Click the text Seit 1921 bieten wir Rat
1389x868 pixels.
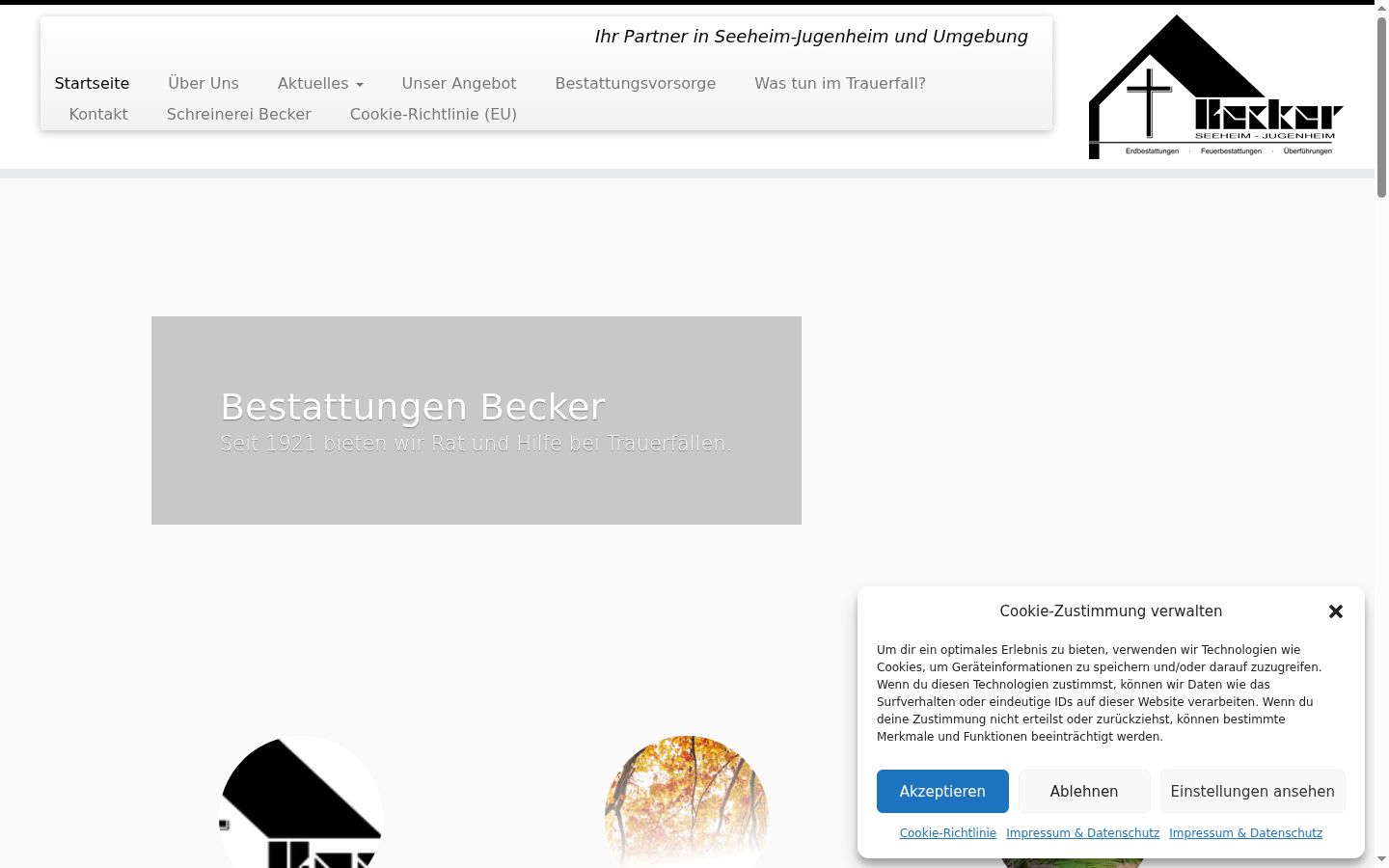477,444
